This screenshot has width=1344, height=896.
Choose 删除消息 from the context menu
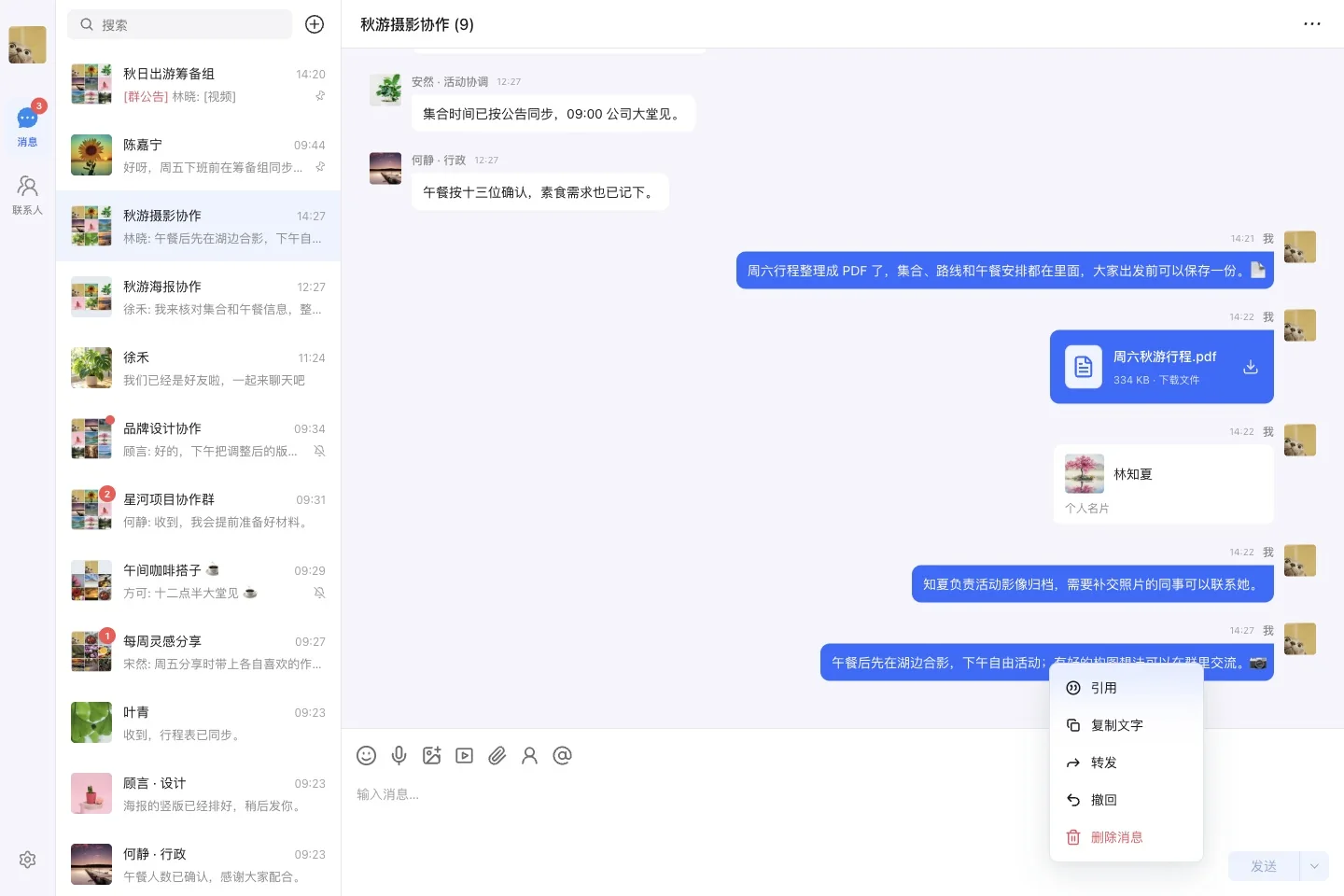(1127, 837)
